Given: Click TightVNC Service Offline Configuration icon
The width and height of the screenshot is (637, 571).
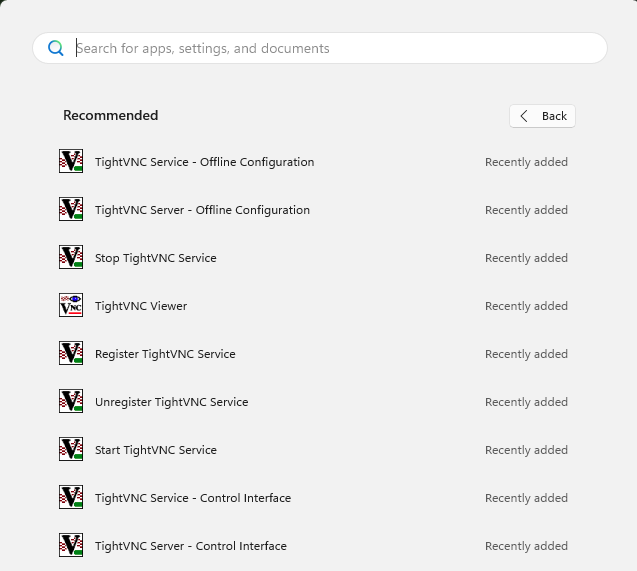Looking at the screenshot, I should coord(71,161).
